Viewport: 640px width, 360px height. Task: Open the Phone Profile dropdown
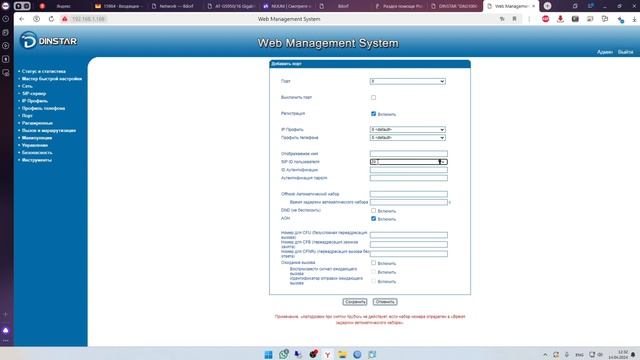click(x=408, y=138)
